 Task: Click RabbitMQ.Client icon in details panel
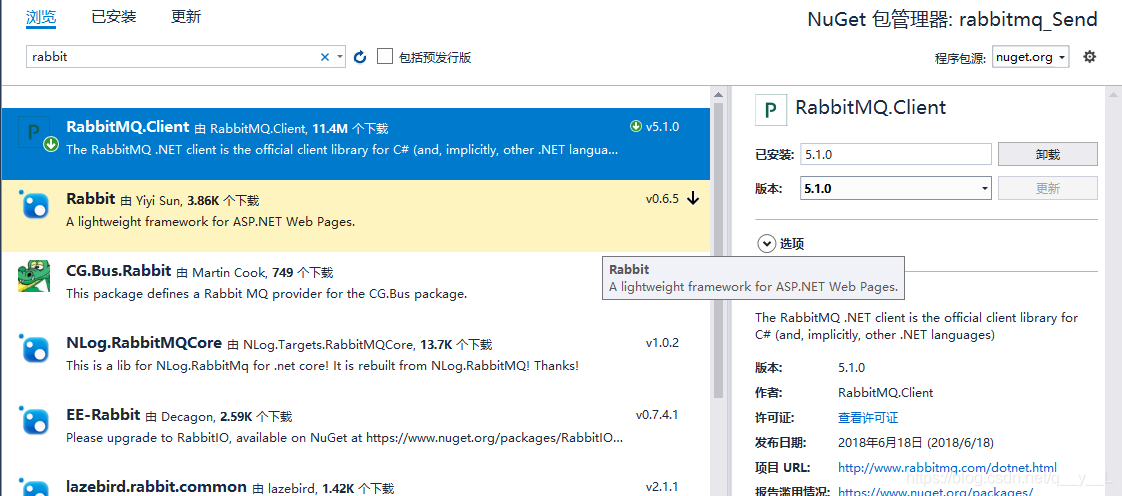pyautogui.click(x=771, y=110)
